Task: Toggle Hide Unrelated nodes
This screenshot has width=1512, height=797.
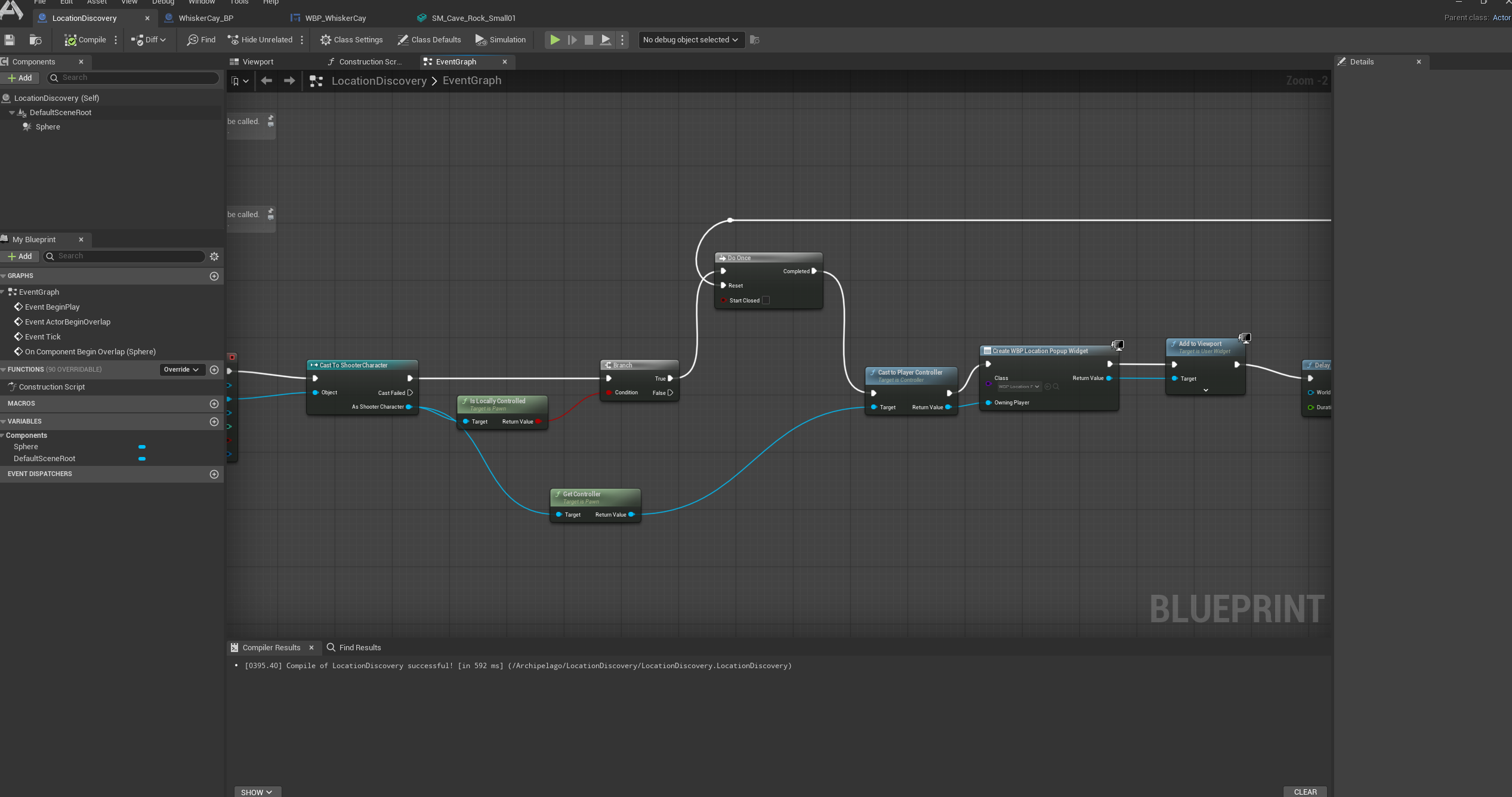Action: pyautogui.click(x=260, y=40)
